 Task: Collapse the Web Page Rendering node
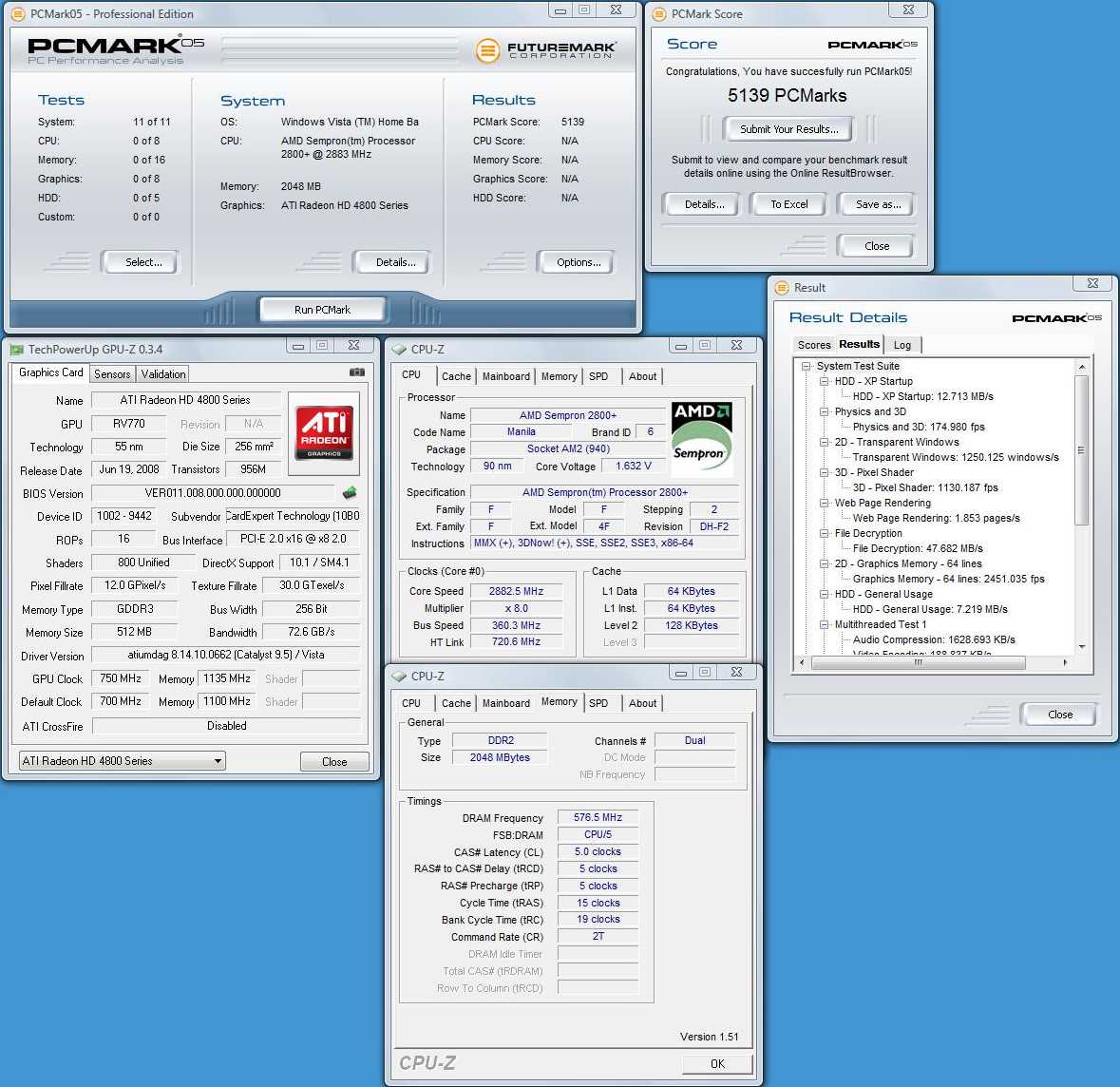(824, 504)
